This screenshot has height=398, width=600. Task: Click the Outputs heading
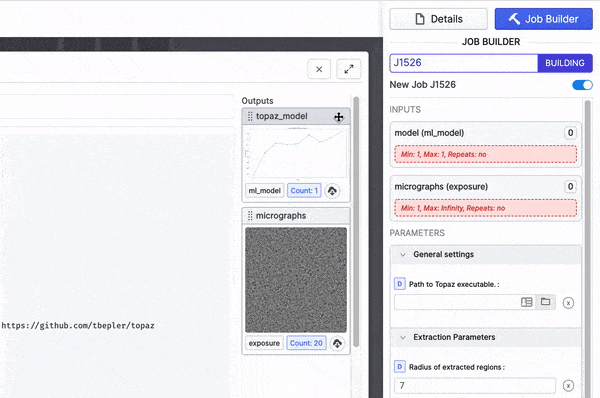257,101
